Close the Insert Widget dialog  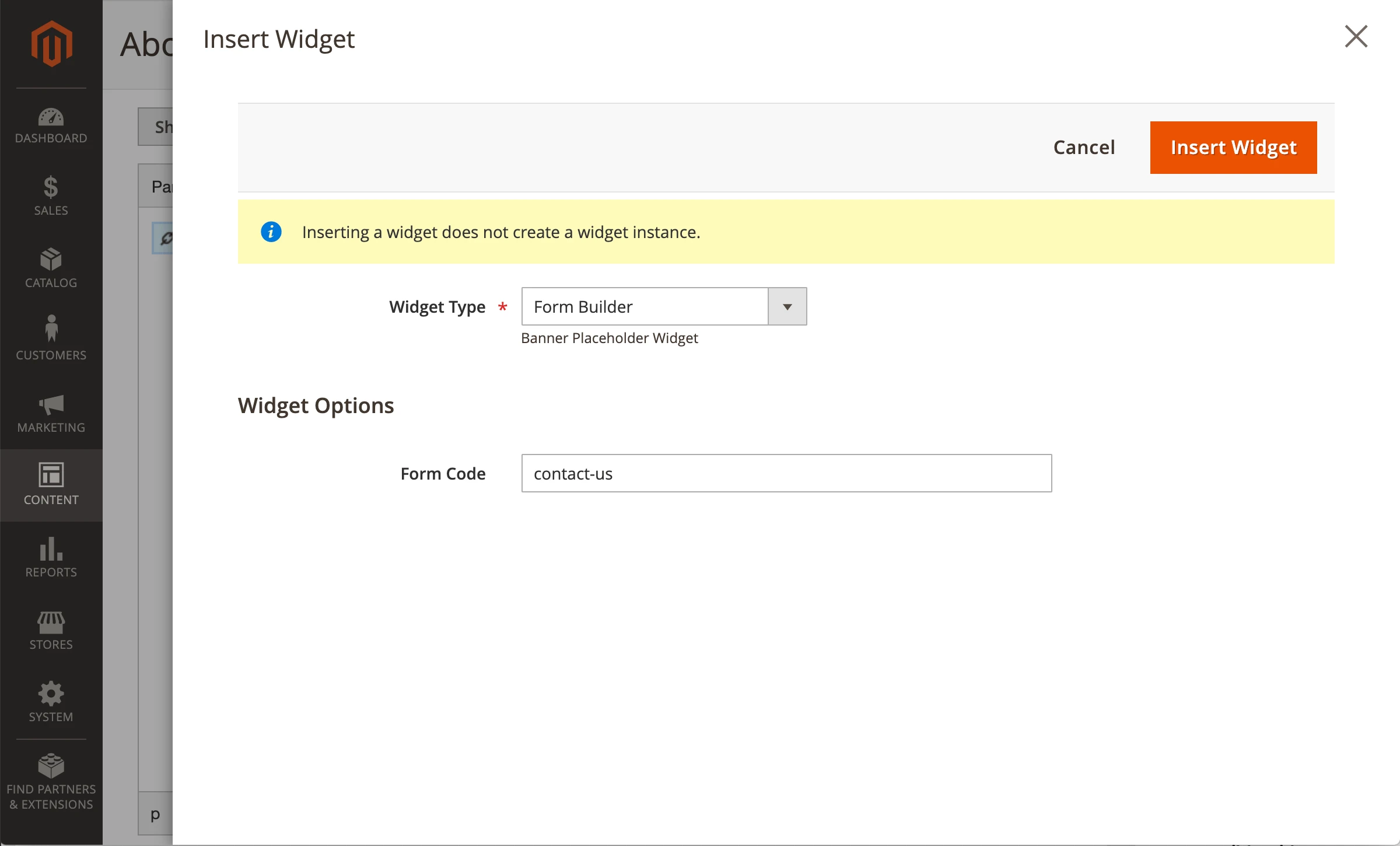[1356, 37]
